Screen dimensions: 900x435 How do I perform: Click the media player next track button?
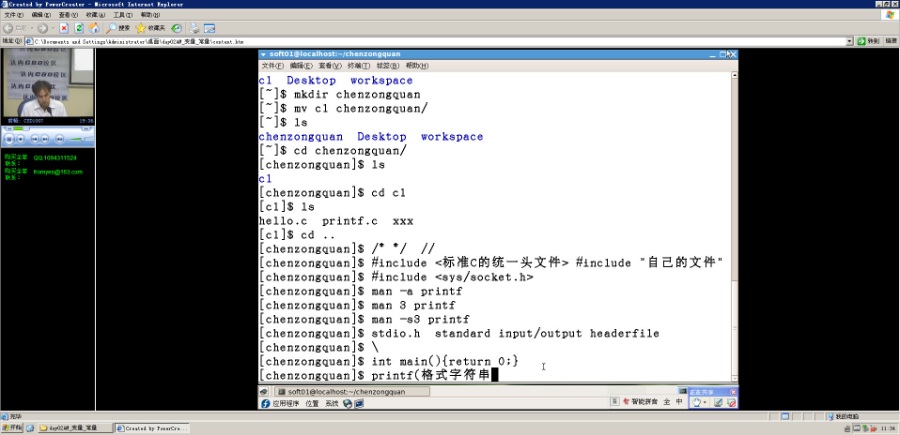tap(45, 139)
